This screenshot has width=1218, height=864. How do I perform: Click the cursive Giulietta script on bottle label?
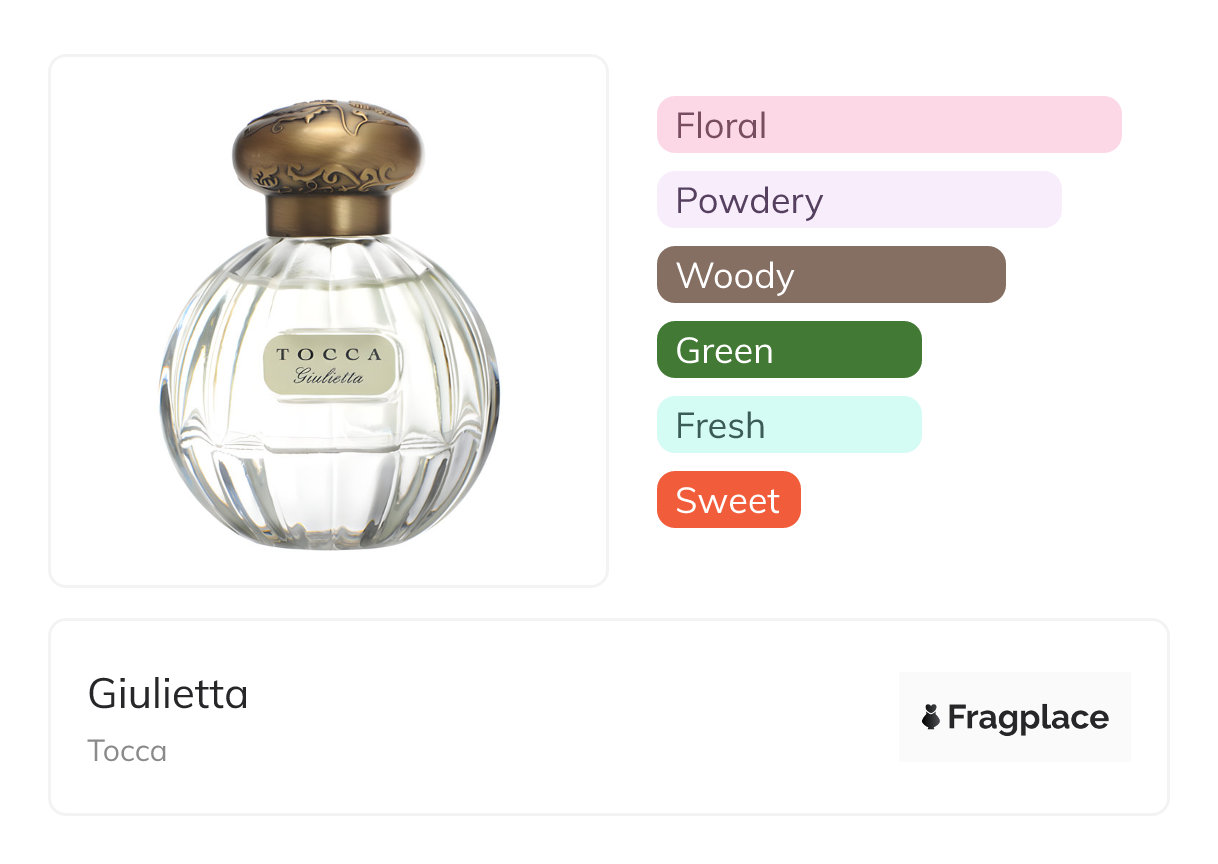[329, 376]
